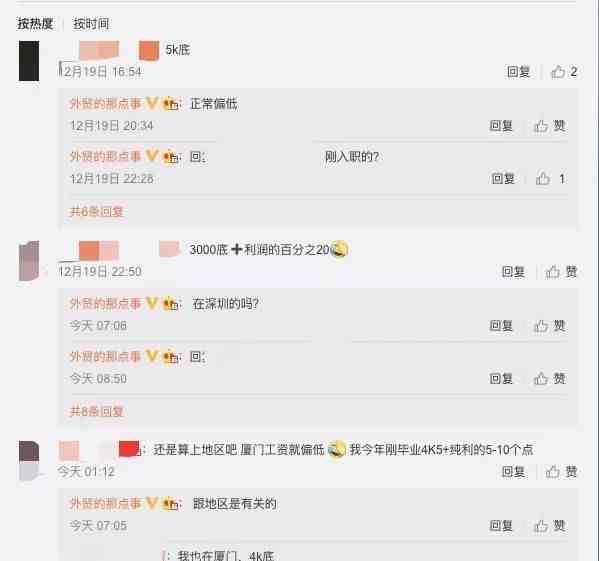The image size is (599, 561).
Task: Like the 今天 08:50 reply thumbs-up
Action: 550,378
